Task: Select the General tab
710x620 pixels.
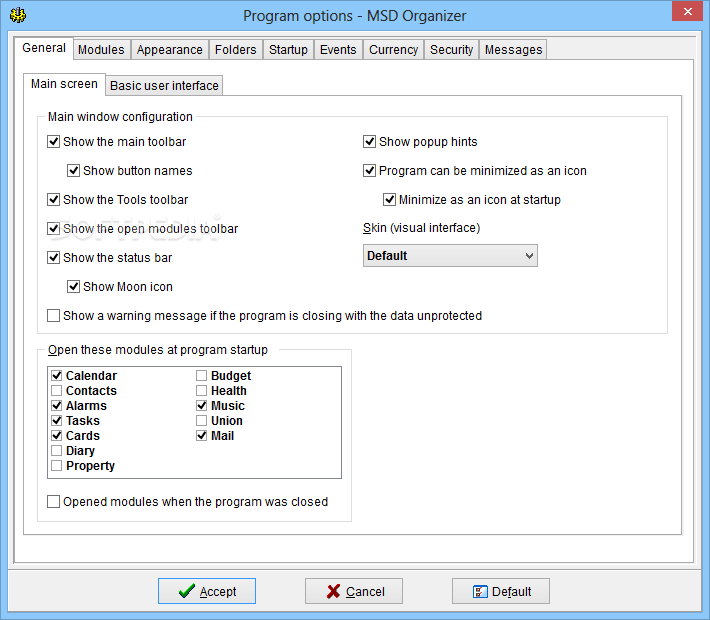Action: pos(44,48)
